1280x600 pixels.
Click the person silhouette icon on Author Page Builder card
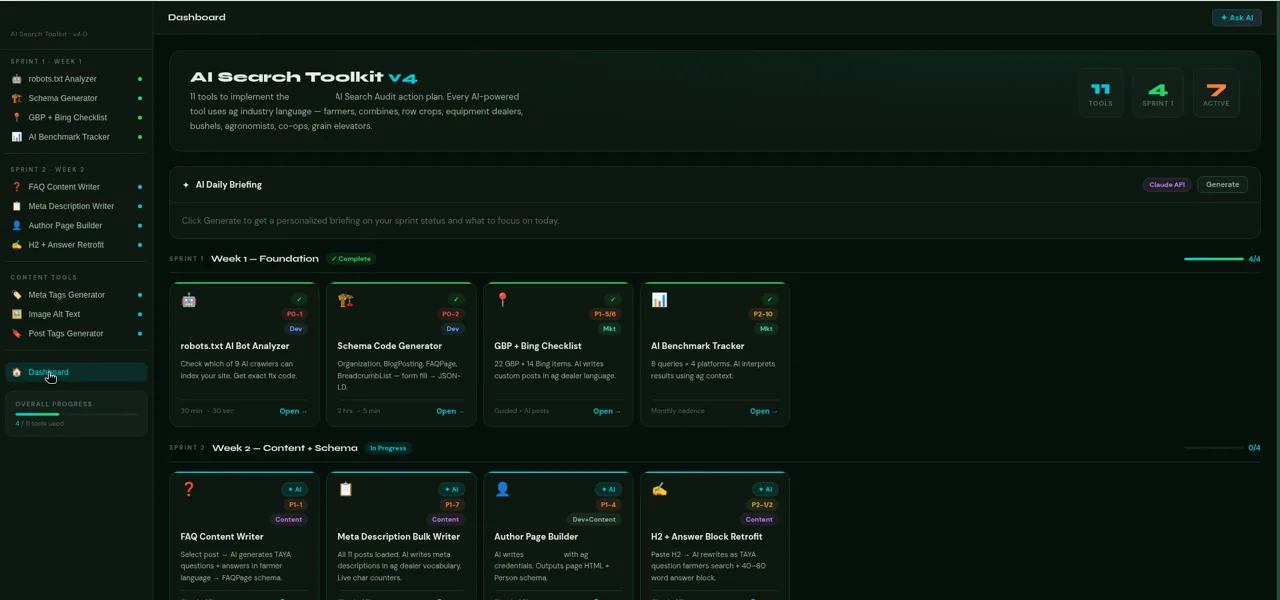[x=503, y=489]
